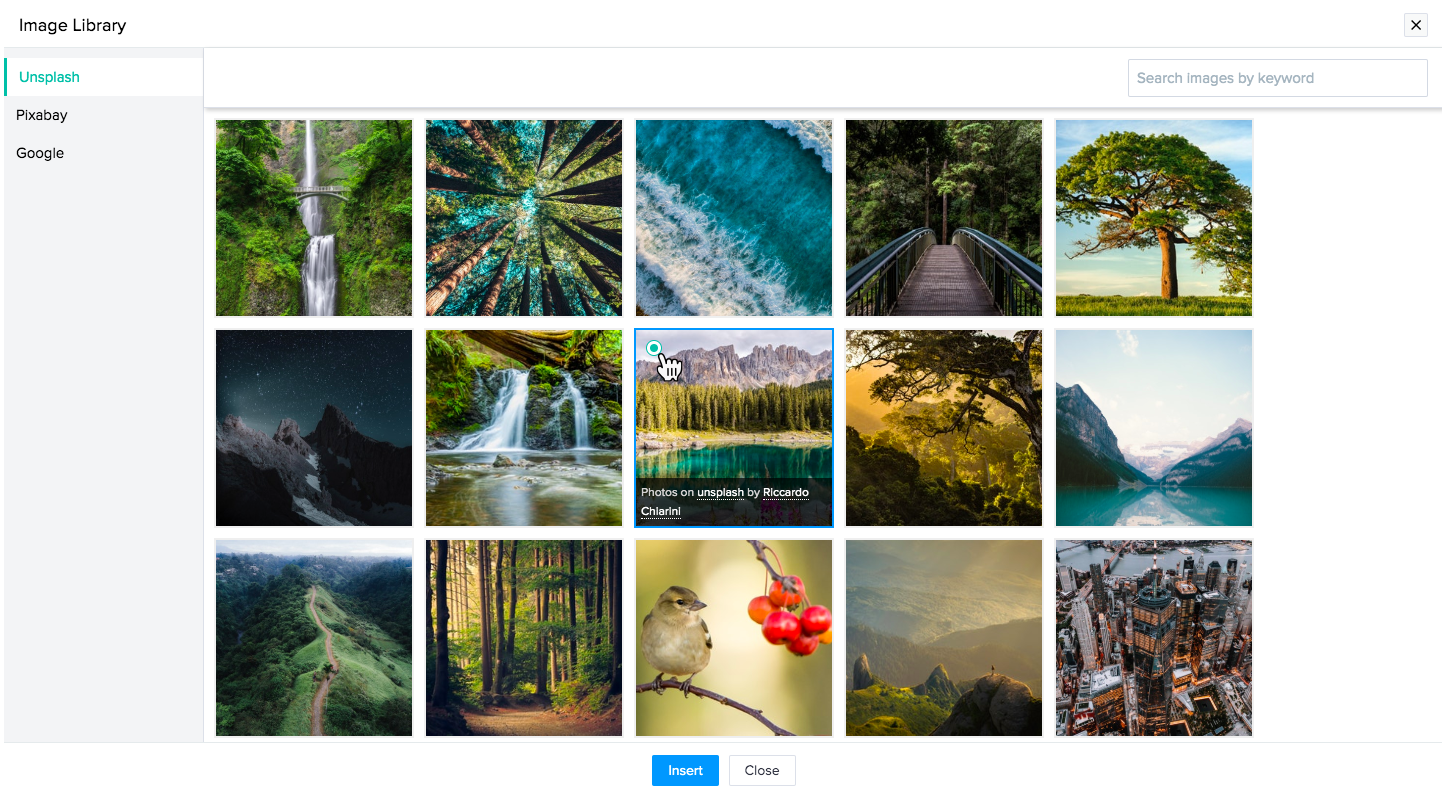Open Riccardo Chiarini's photographer link

(x=785, y=492)
